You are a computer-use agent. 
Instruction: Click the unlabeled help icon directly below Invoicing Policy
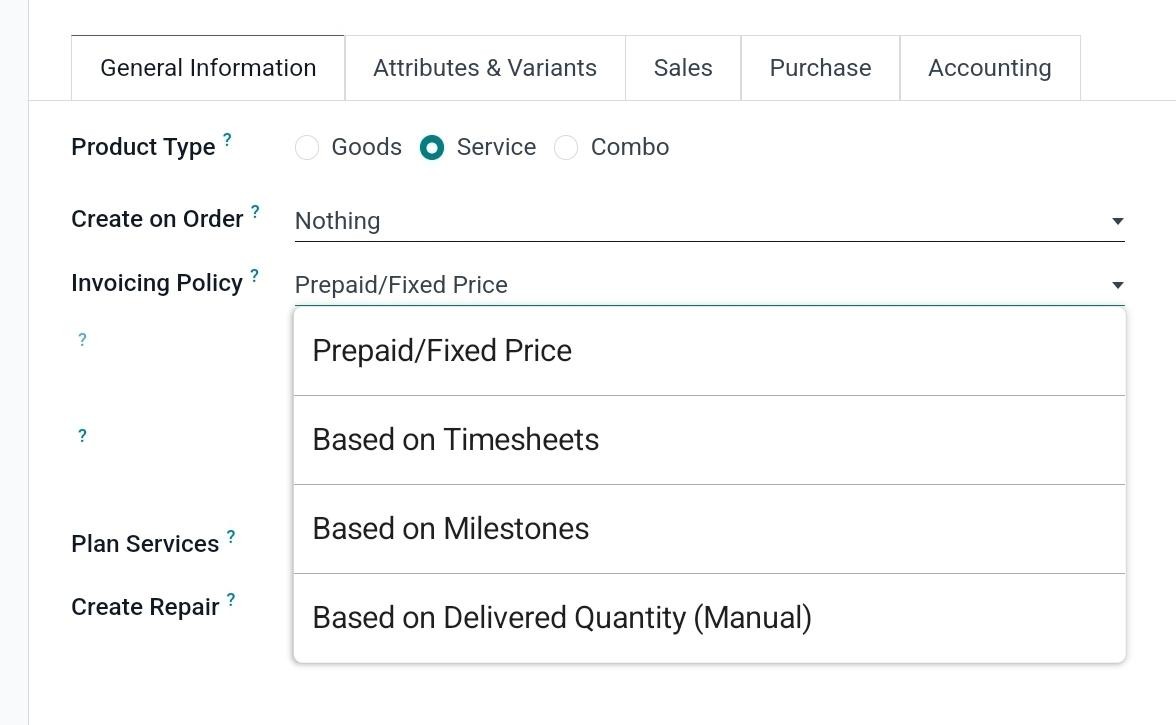(82, 340)
